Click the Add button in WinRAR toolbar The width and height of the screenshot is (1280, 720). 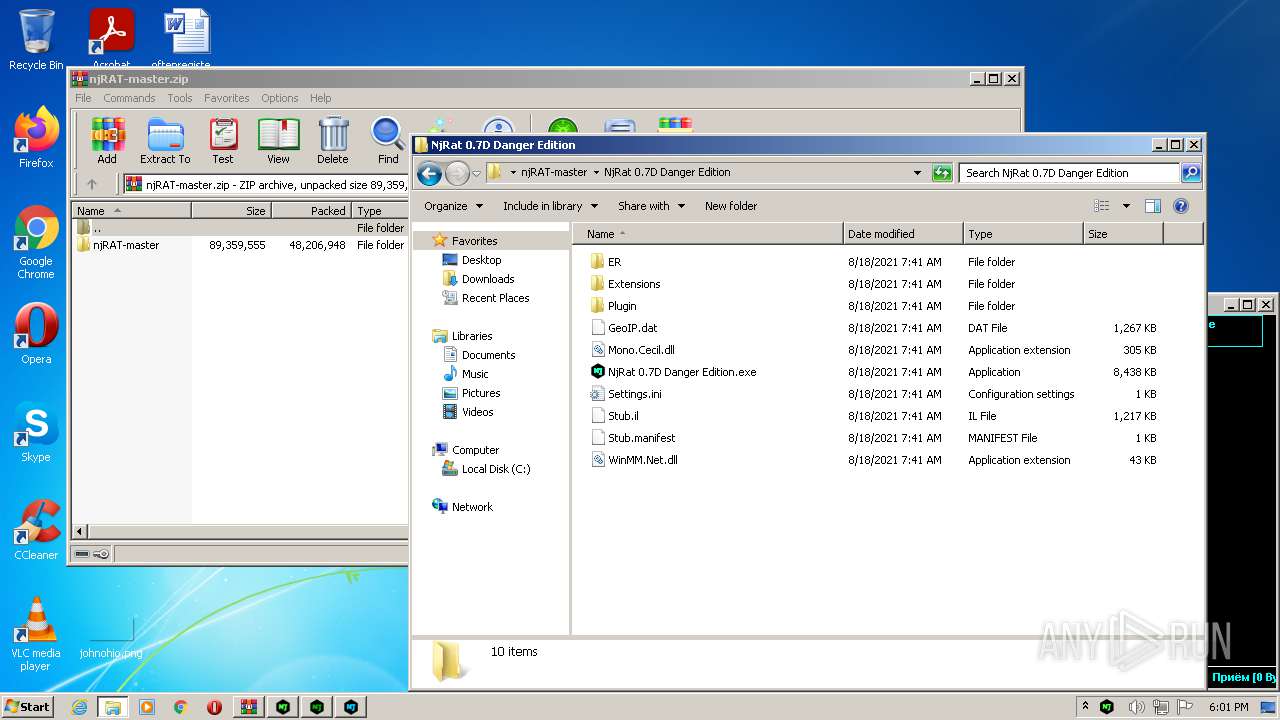tap(107, 141)
